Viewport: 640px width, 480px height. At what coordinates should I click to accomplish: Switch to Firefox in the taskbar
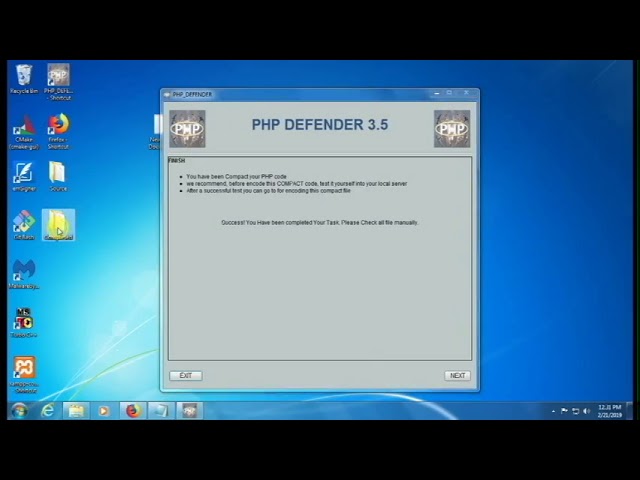coord(133,411)
